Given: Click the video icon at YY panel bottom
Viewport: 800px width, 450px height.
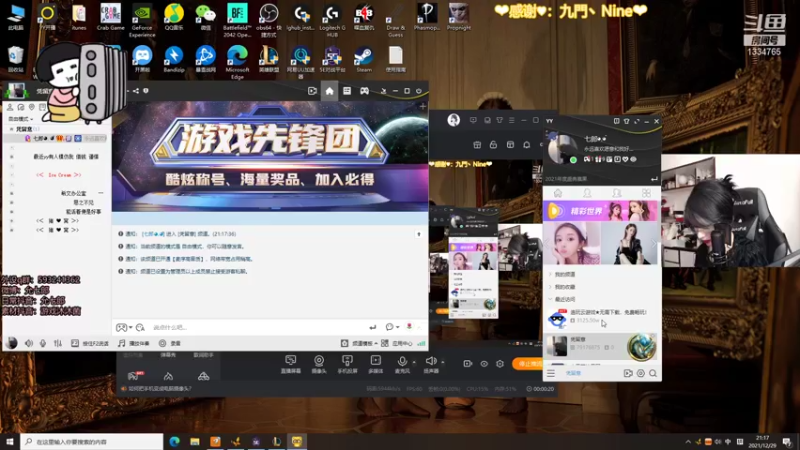Looking at the screenshot, I should coord(628,373).
